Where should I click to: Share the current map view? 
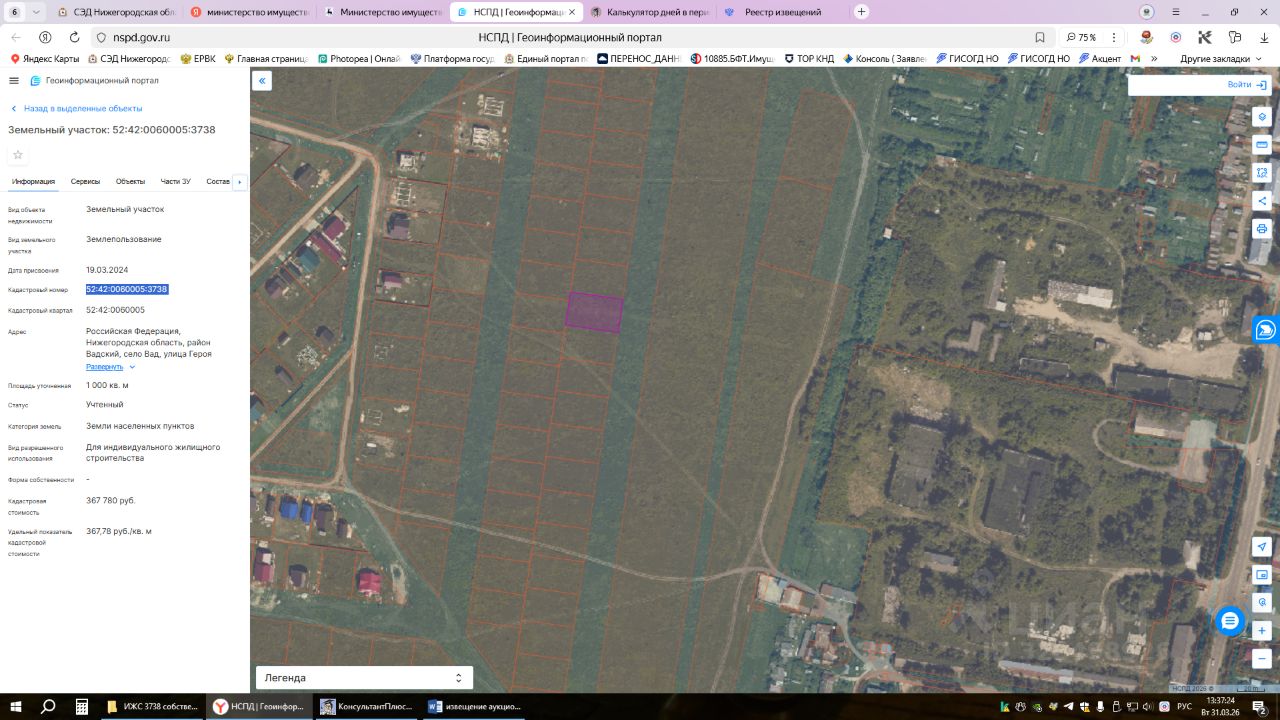(x=1262, y=201)
